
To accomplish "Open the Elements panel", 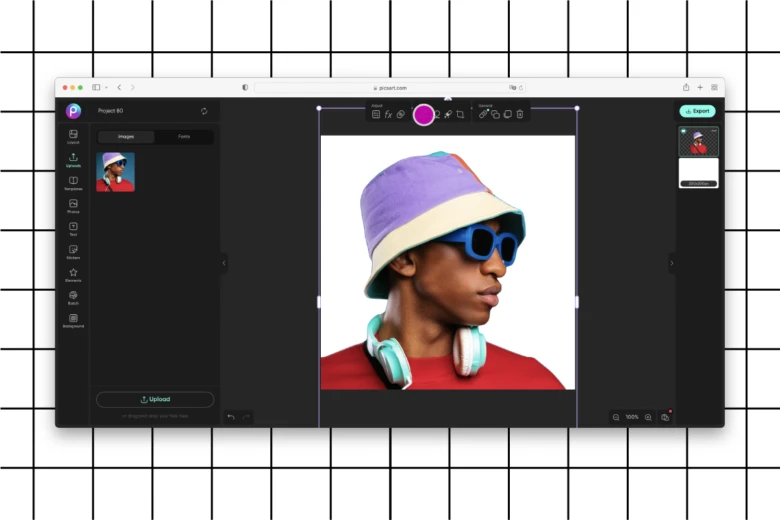I will point(73,274).
